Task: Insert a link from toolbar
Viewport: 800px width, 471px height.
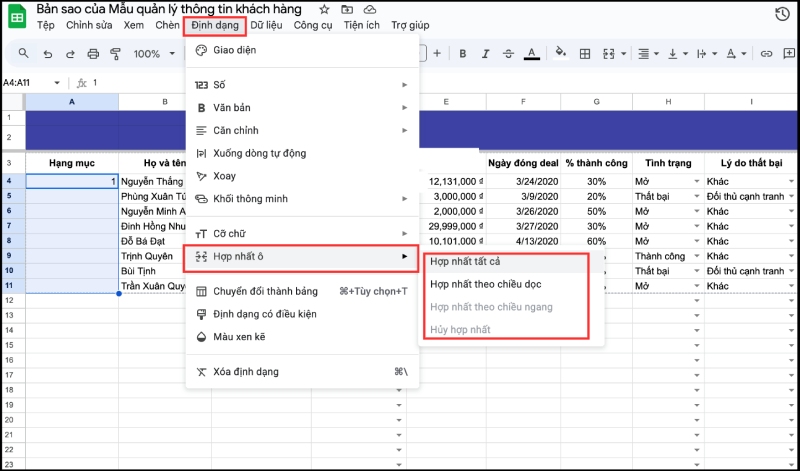Action: (766, 54)
